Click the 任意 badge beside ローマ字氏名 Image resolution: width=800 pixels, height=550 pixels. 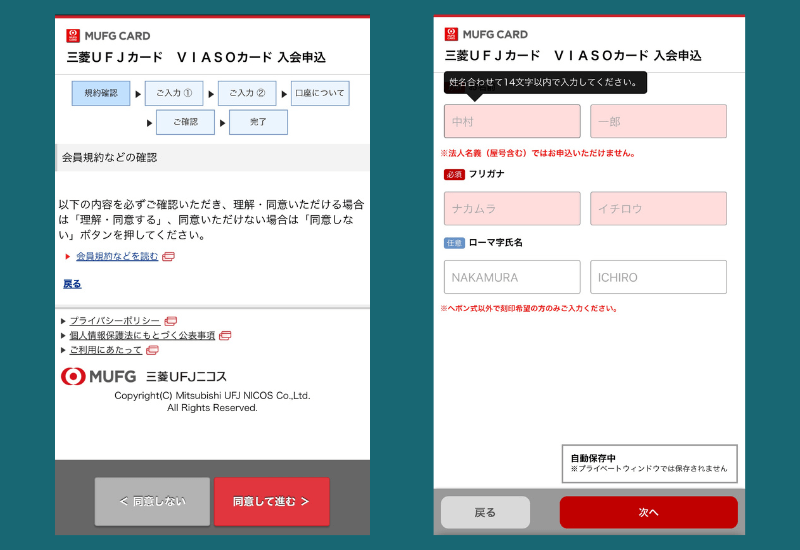(454, 243)
